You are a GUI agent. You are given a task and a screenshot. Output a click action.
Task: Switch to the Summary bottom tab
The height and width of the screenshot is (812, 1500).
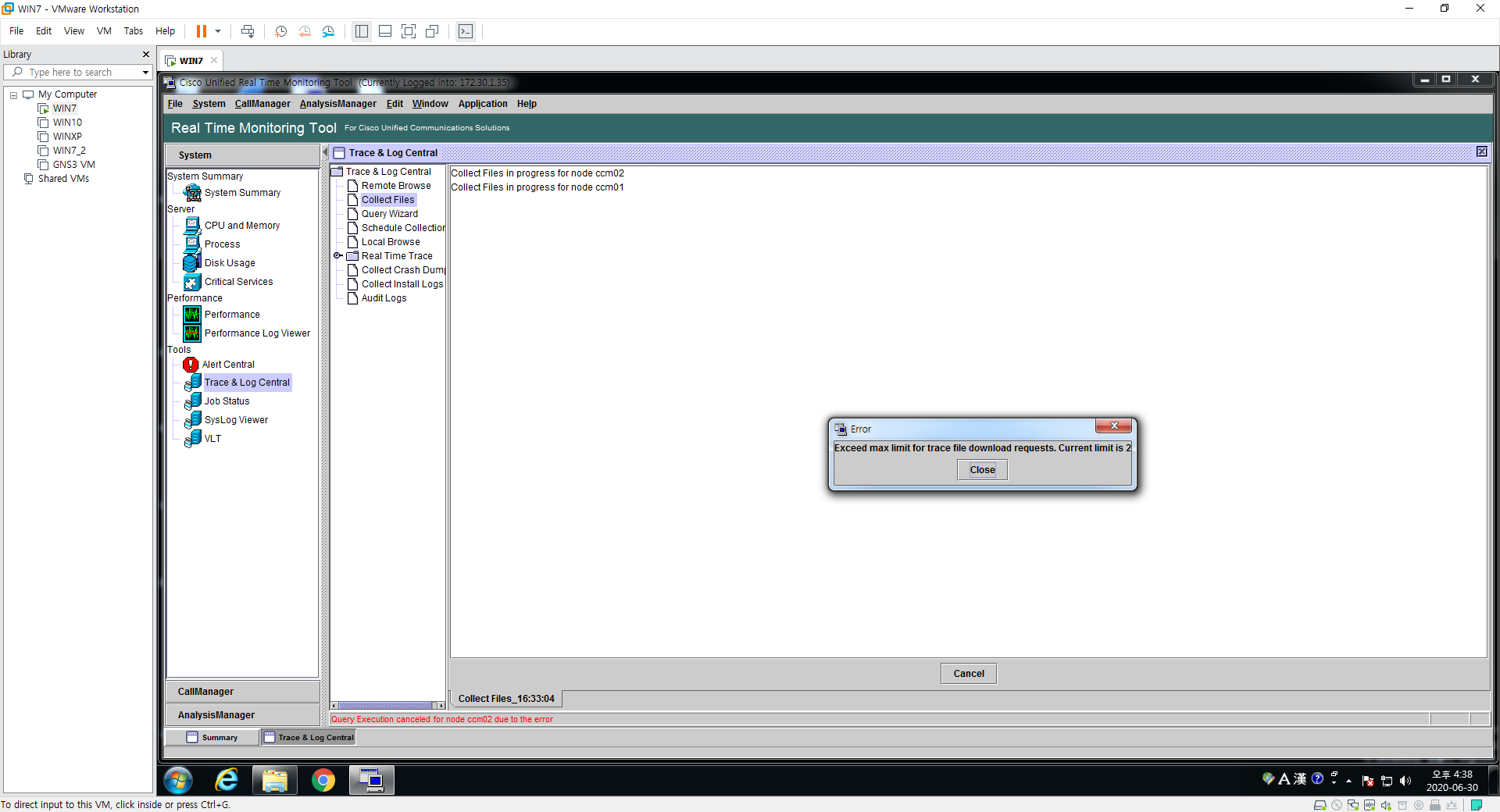(212, 737)
